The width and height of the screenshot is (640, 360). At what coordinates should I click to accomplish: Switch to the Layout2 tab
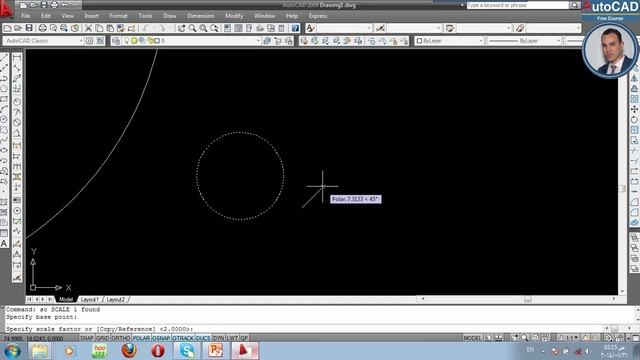[x=116, y=300]
